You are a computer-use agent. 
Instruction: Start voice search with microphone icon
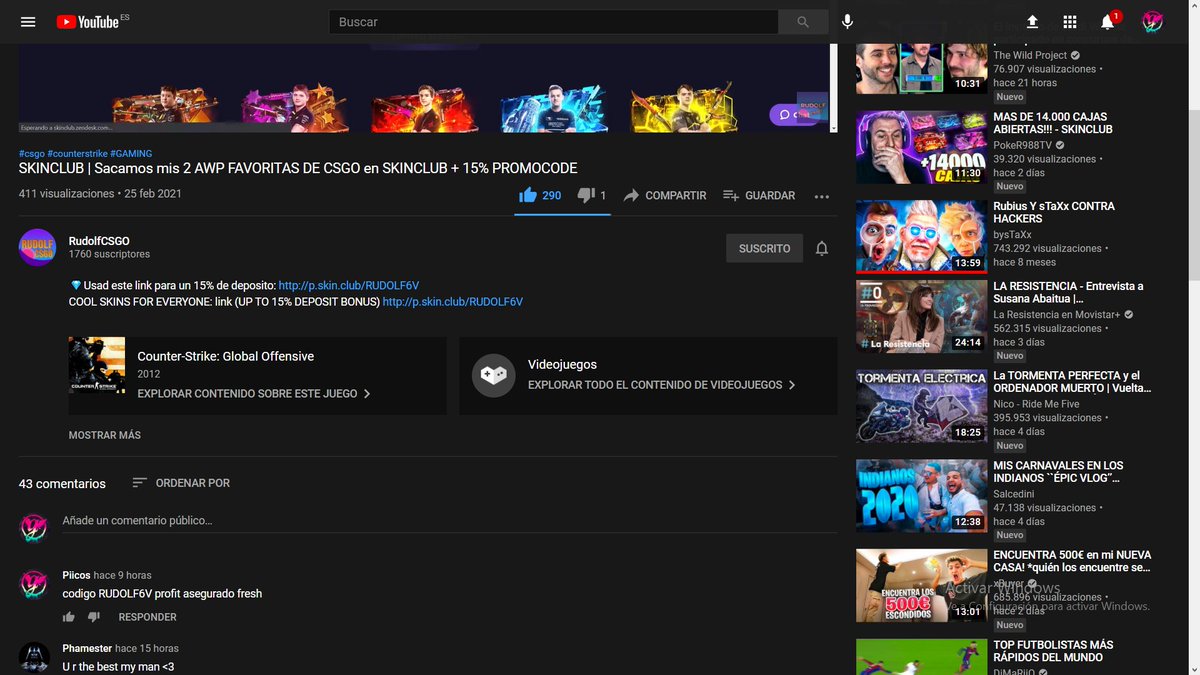click(x=848, y=22)
